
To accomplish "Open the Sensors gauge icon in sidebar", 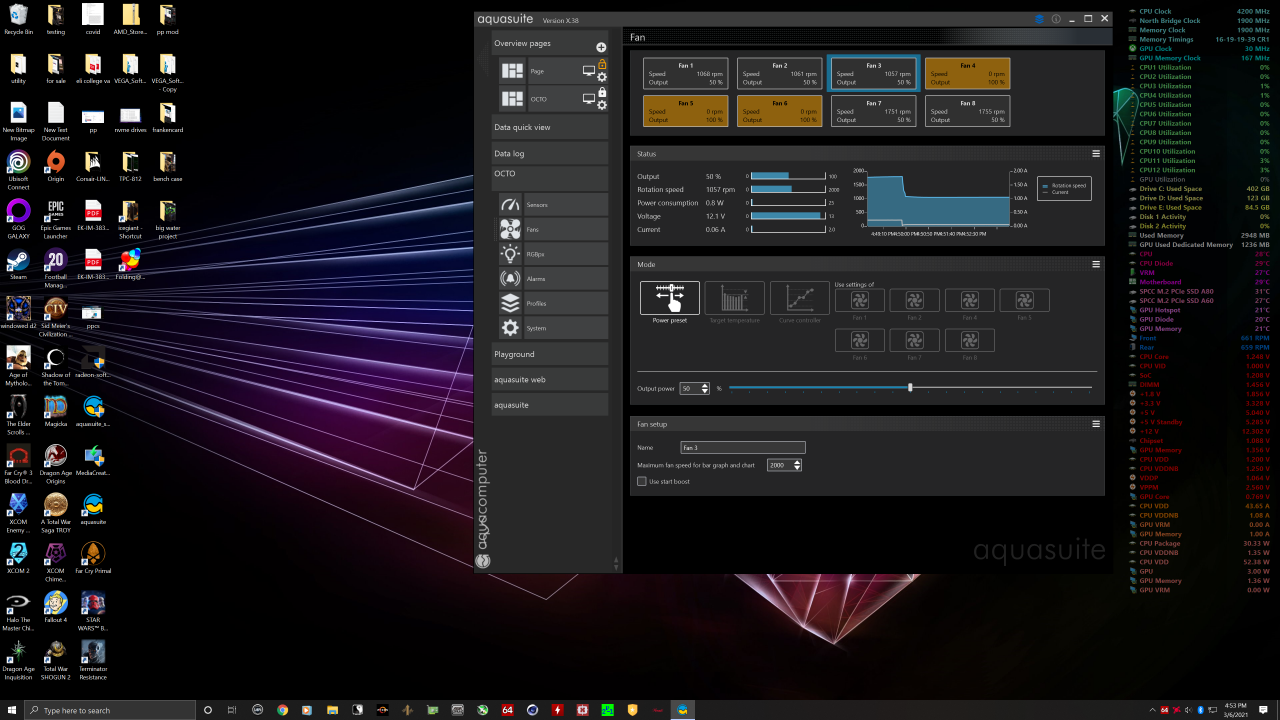I will [x=510, y=205].
